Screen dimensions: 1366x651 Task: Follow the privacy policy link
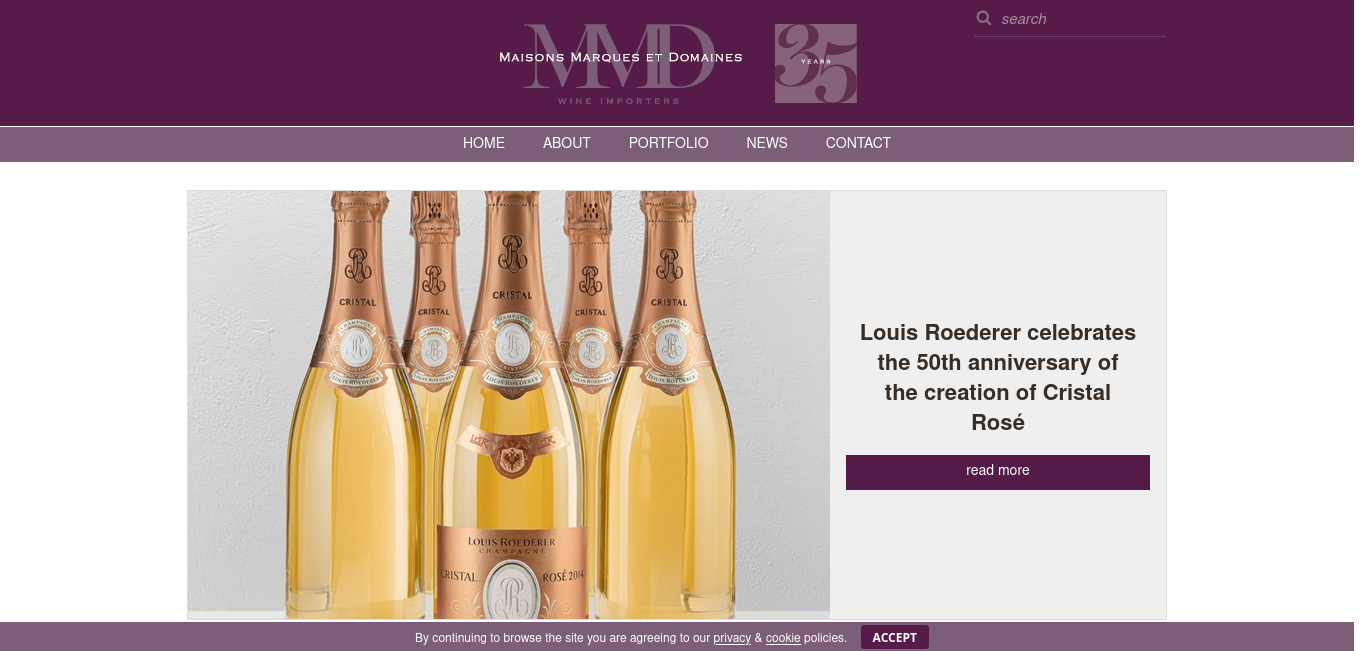point(732,638)
